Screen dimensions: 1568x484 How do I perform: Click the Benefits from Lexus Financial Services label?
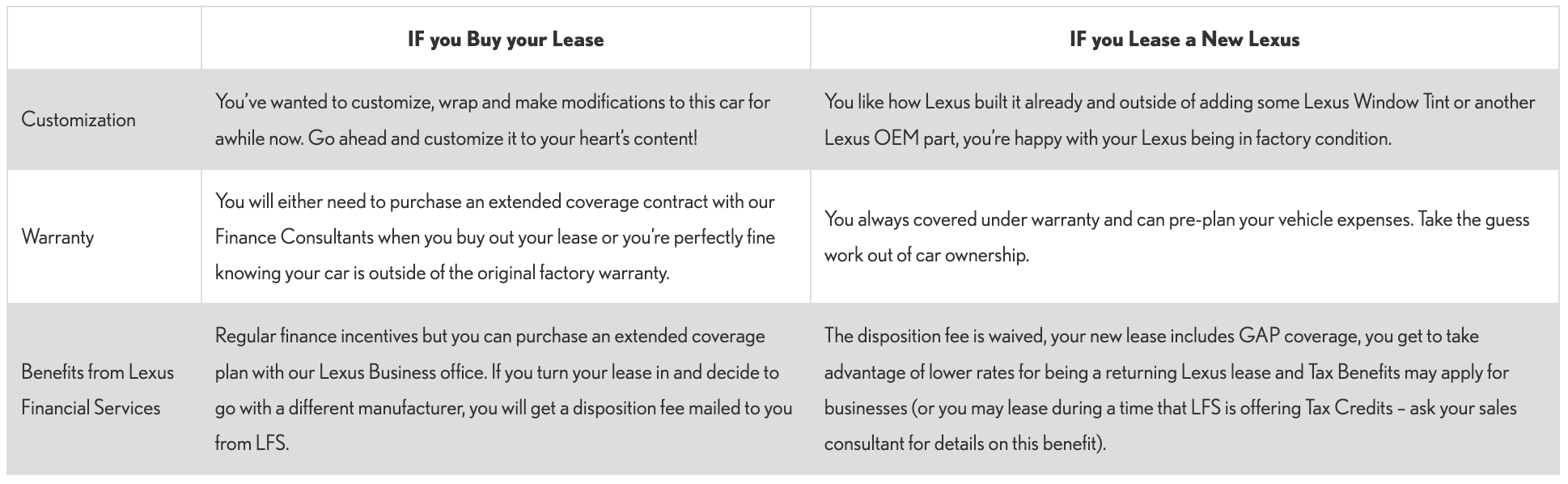coord(98,389)
